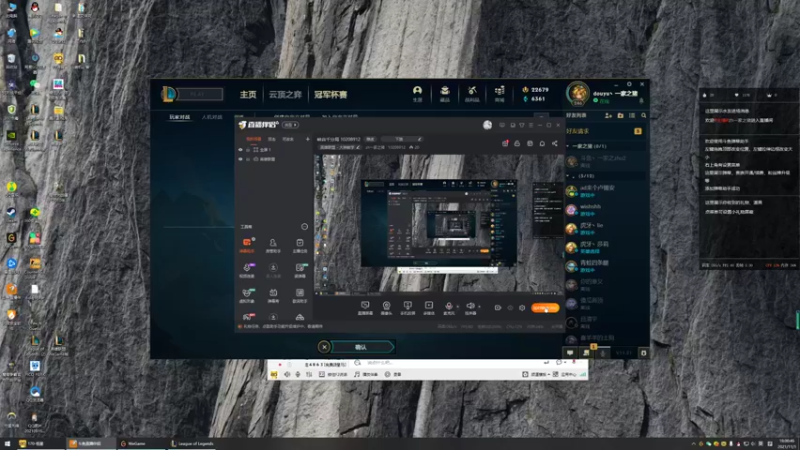Click screen capture icon in streaming toolbar
This screenshot has width=800, height=450.
365,307
